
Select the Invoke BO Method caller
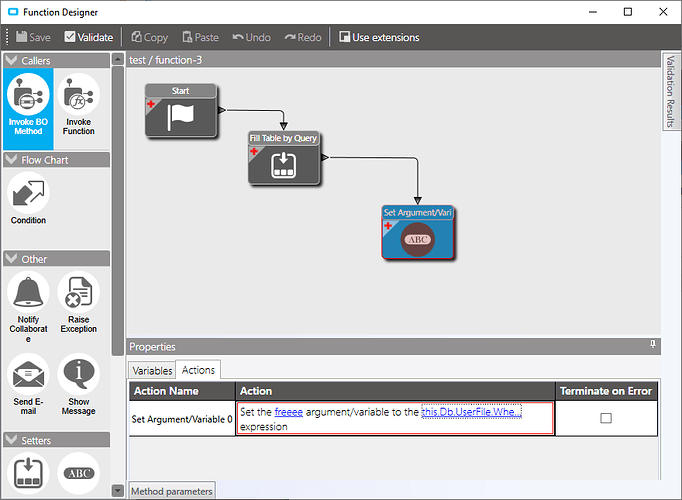(28, 108)
